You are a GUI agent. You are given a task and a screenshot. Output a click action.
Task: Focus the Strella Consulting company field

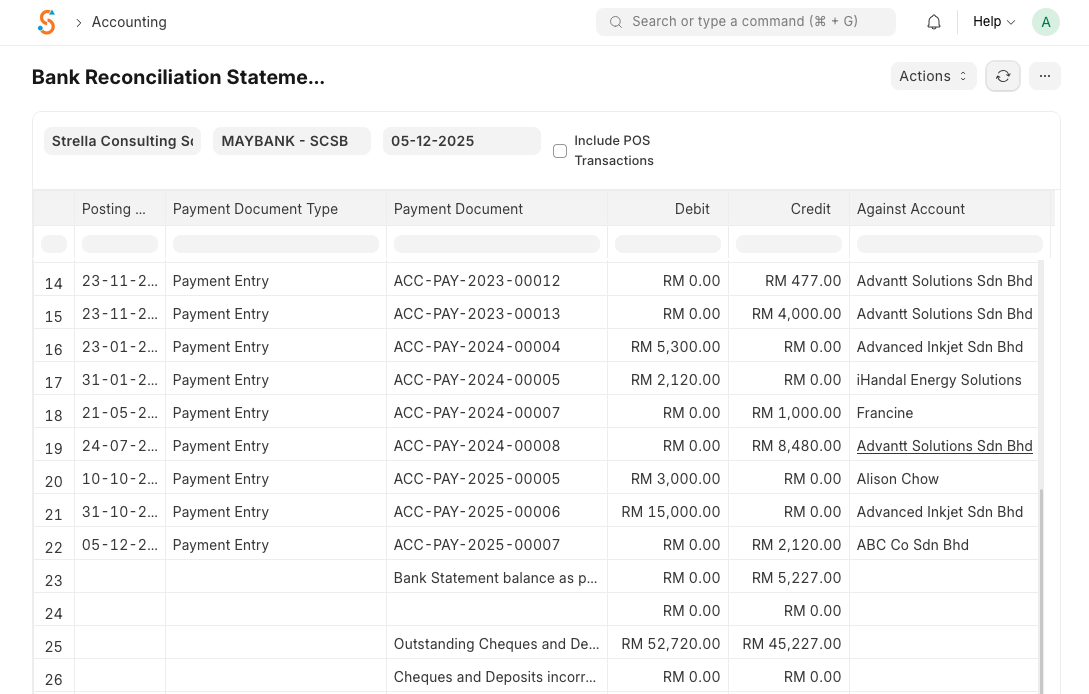[122, 141]
